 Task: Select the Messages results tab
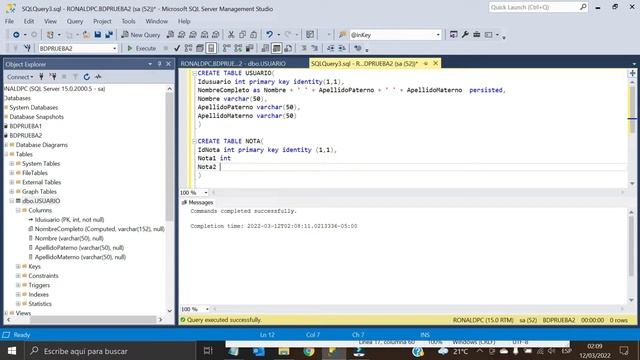click(198, 202)
